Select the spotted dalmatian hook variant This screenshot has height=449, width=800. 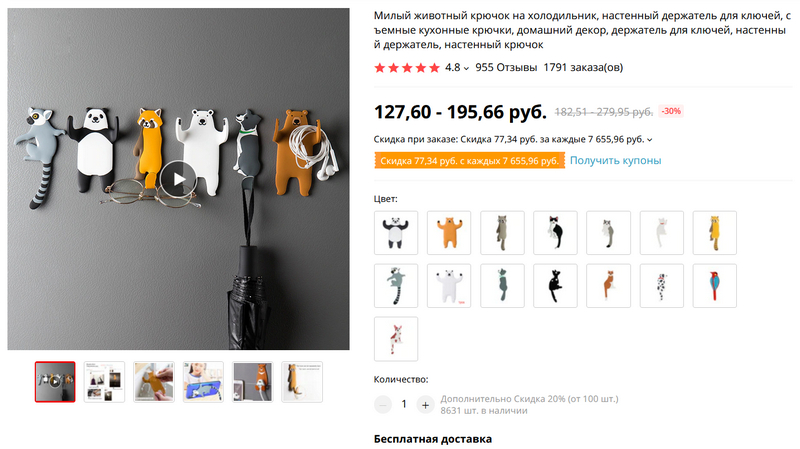click(x=661, y=286)
